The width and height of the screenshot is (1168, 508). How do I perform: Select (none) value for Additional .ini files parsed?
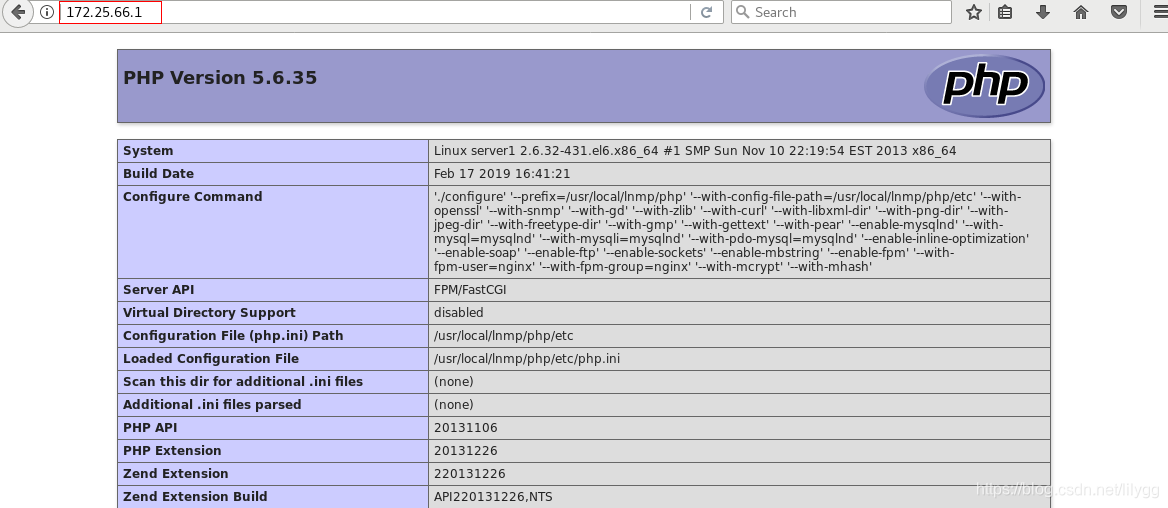point(454,404)
